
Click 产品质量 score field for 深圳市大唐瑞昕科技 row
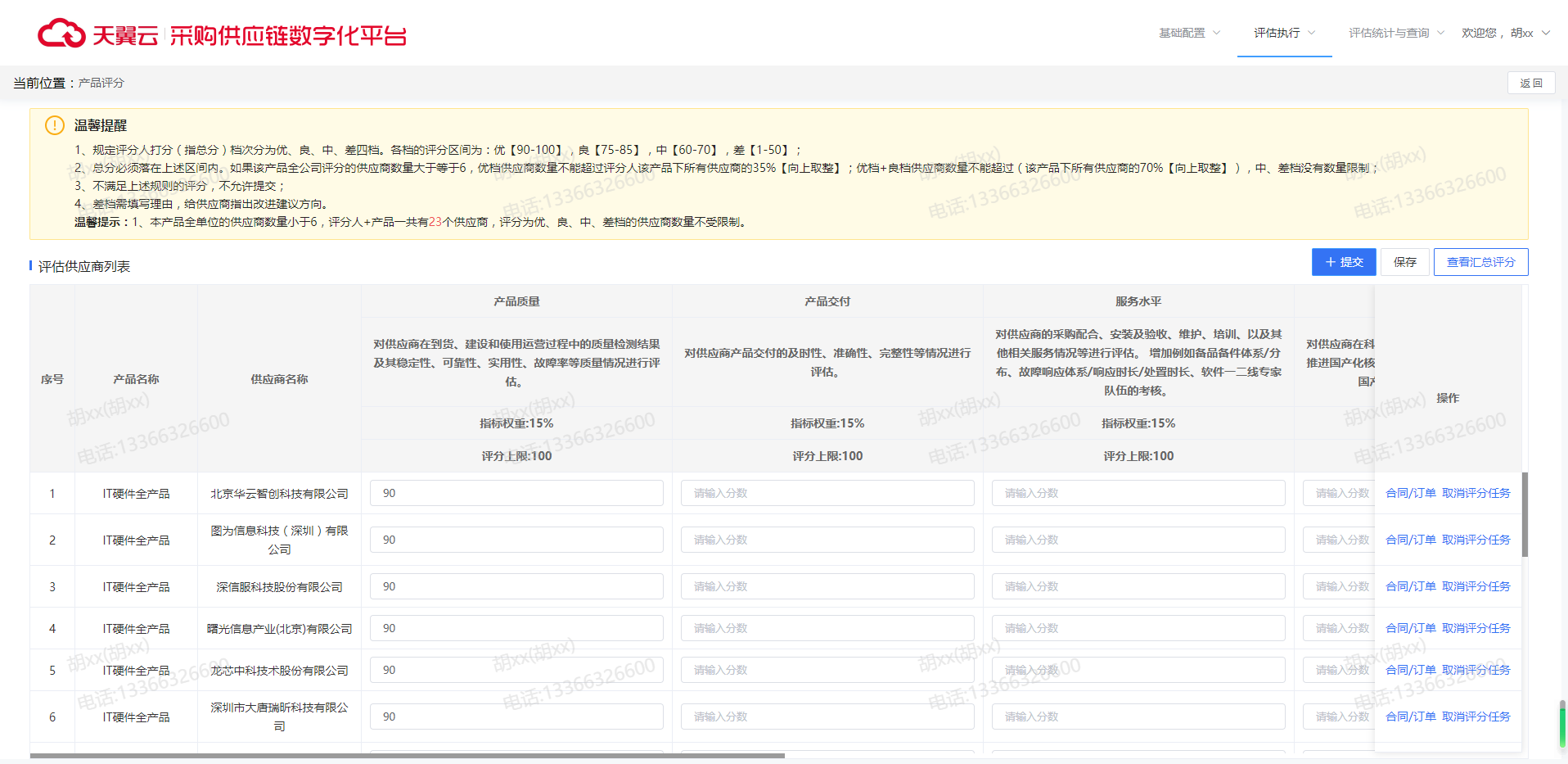[516, 717]
